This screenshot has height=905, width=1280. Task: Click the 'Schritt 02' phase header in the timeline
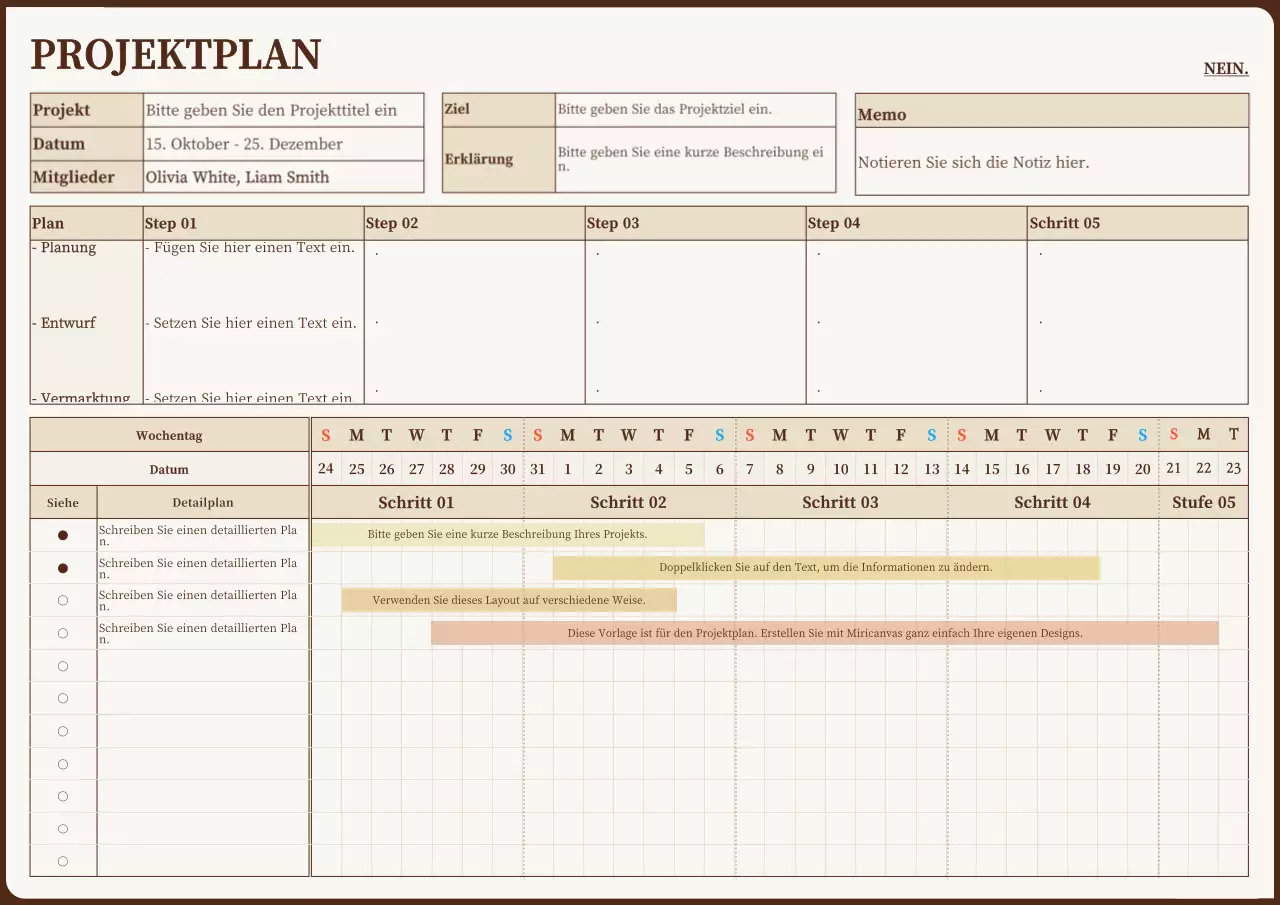coord(628,502)
